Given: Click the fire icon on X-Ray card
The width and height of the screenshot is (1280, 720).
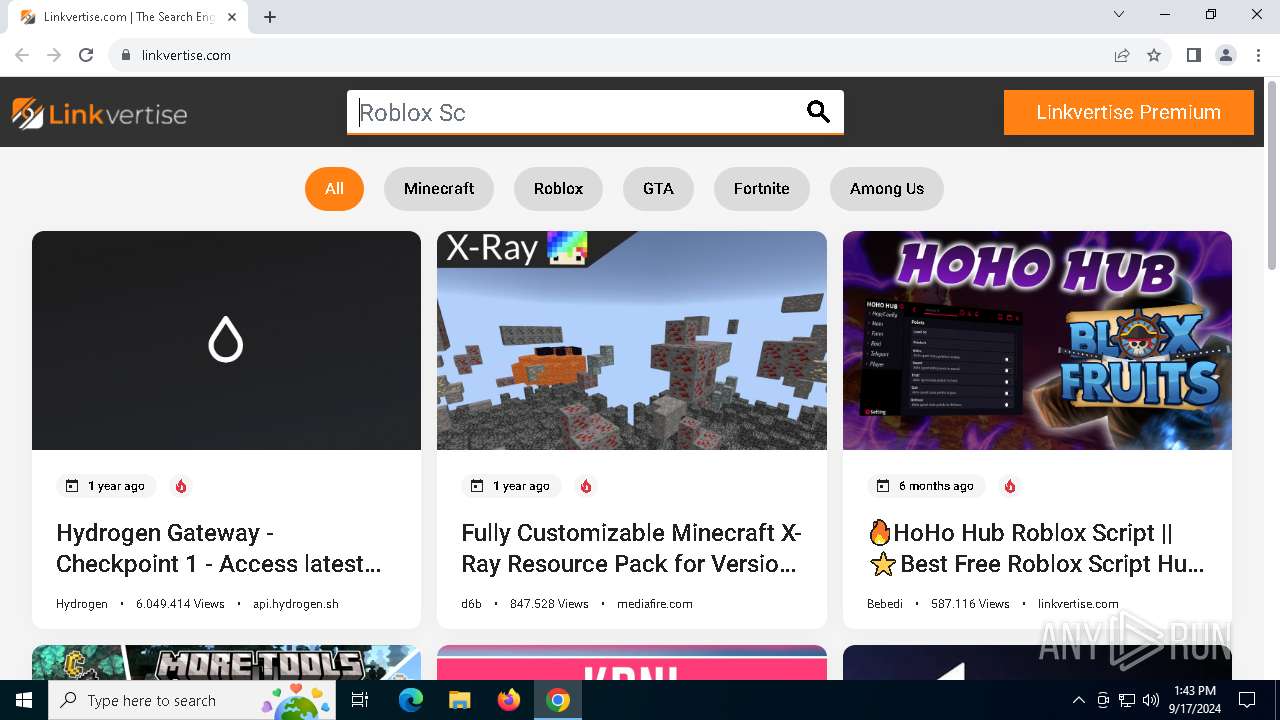Looking at the screenshot, I should pos(586,486).
